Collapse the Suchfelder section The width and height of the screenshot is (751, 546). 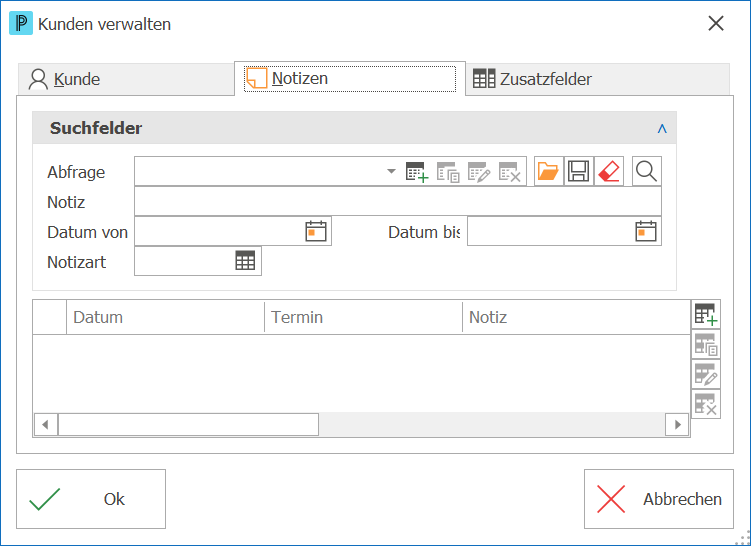pos(662,128)
